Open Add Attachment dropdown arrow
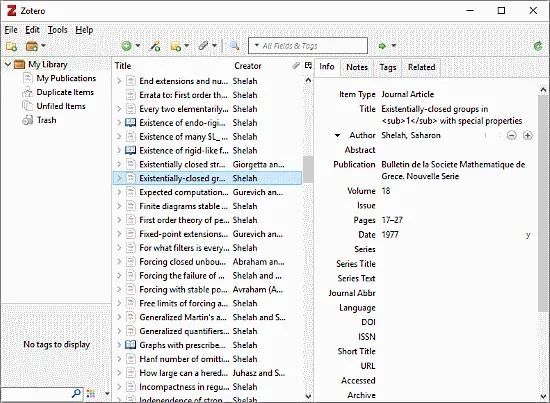The height and width of the screenshot is (403, 550). point(214,46)
